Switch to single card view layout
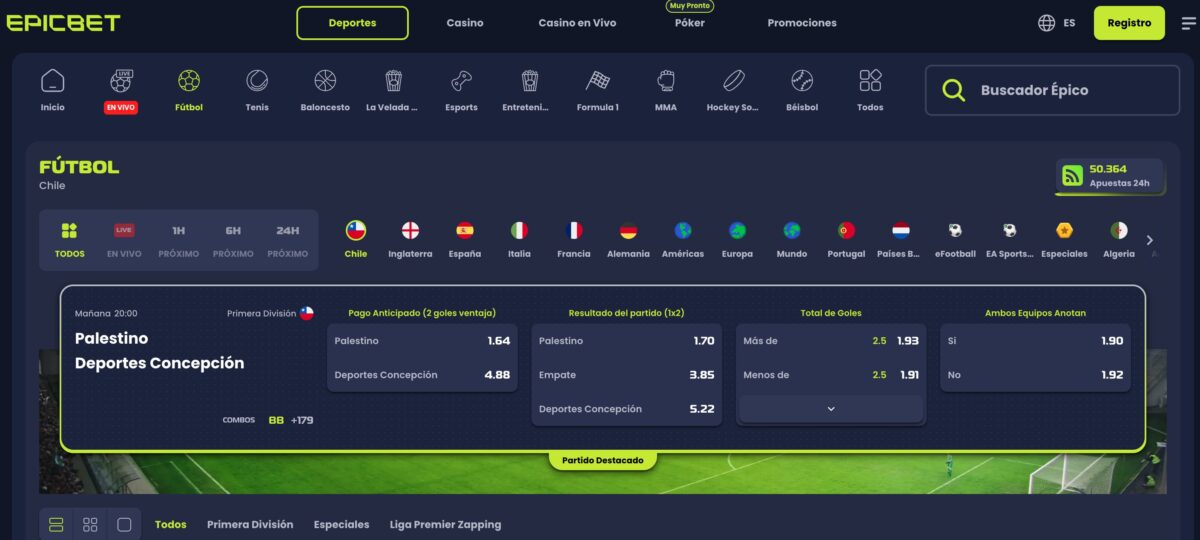This screenshot has height=540, width=1200. [x=124, y=524]
